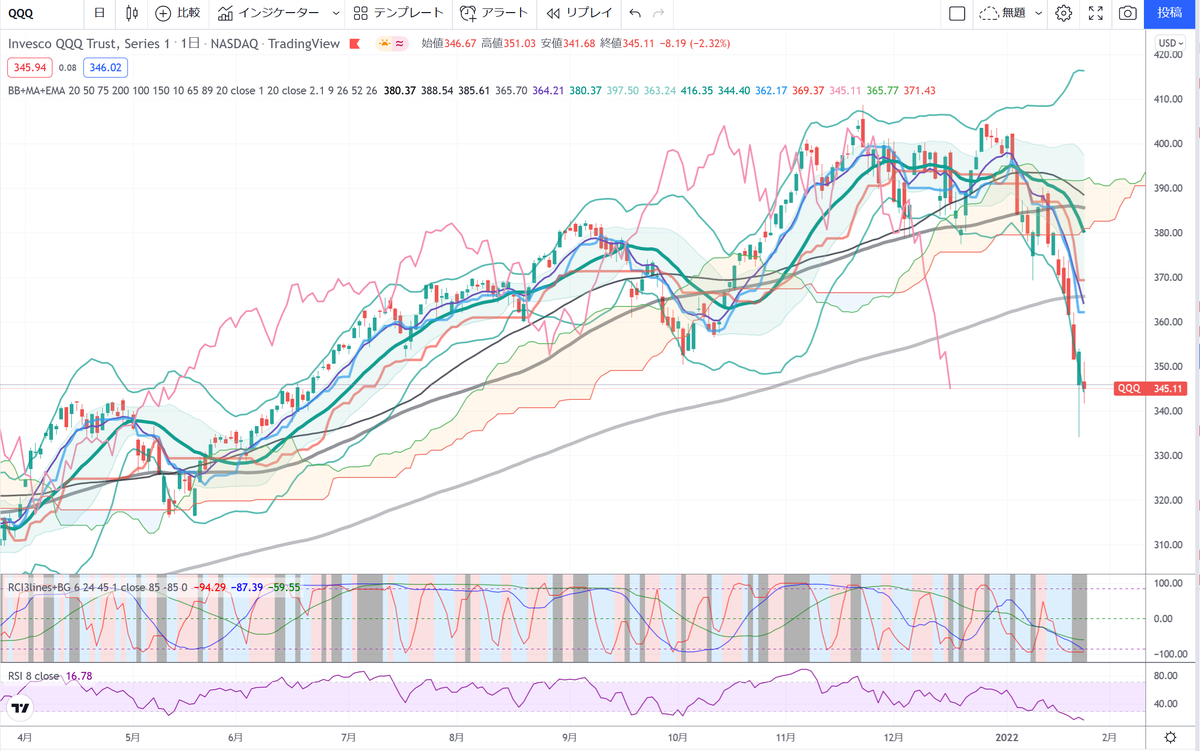The height and width of the screenshot is (751, 1200).
Task: Click the 7月 label on time axis
Action: (x=348, y=739)
